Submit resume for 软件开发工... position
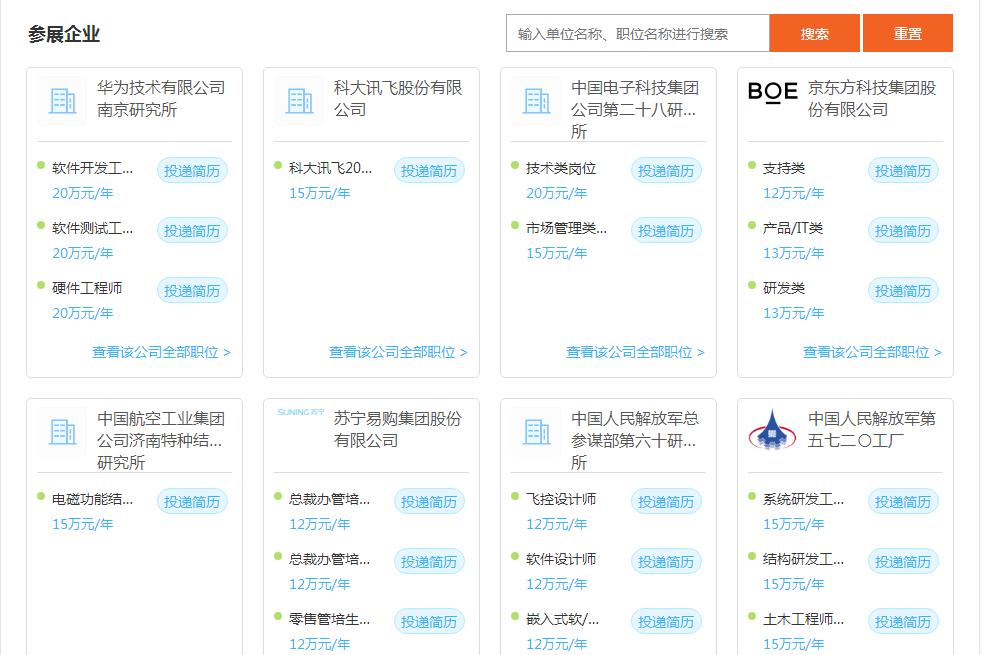 pos(192,171)
